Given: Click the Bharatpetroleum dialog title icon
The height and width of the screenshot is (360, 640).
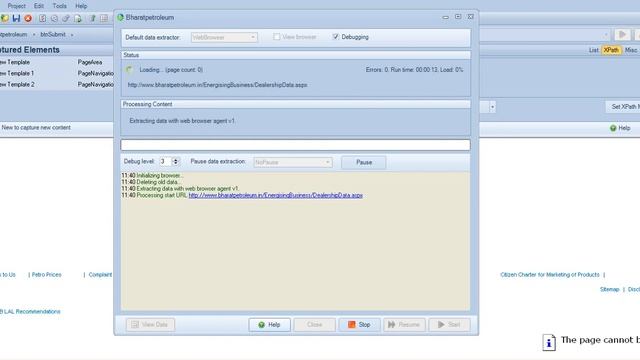Looking at the screenshot, I should click(120, 18).
